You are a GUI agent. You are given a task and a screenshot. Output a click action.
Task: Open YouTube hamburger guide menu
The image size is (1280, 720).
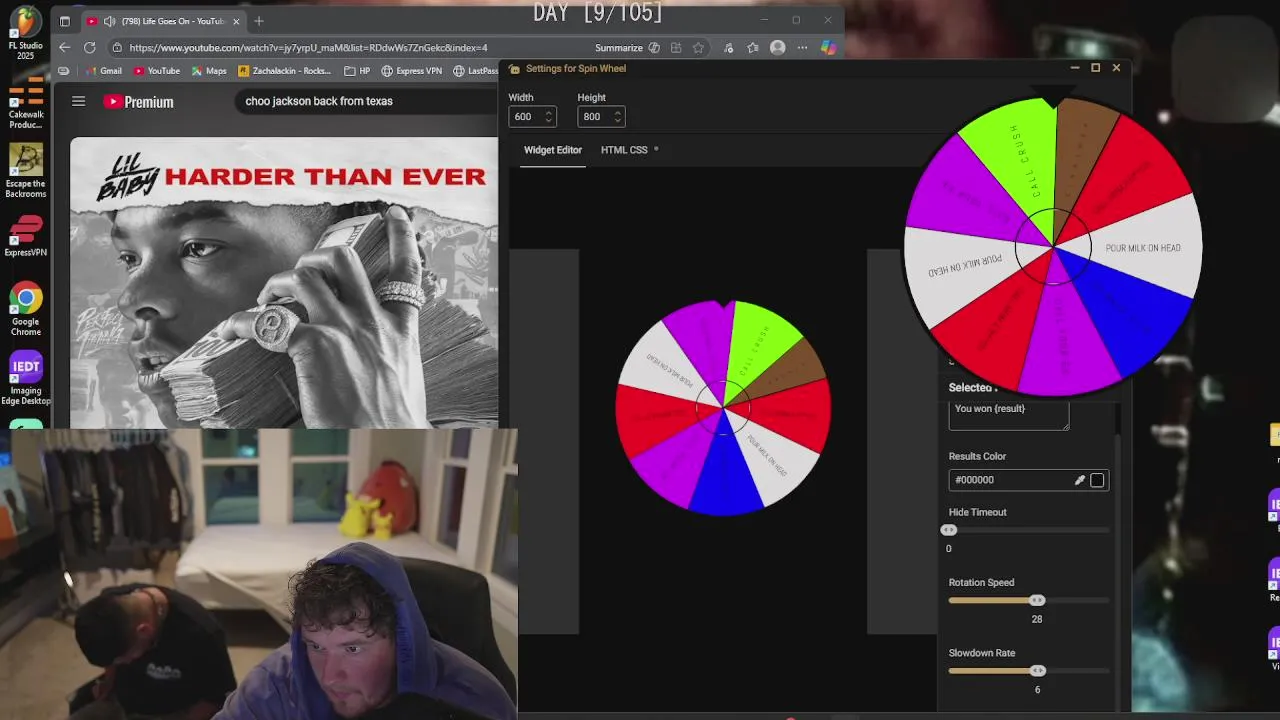point(78,101)
